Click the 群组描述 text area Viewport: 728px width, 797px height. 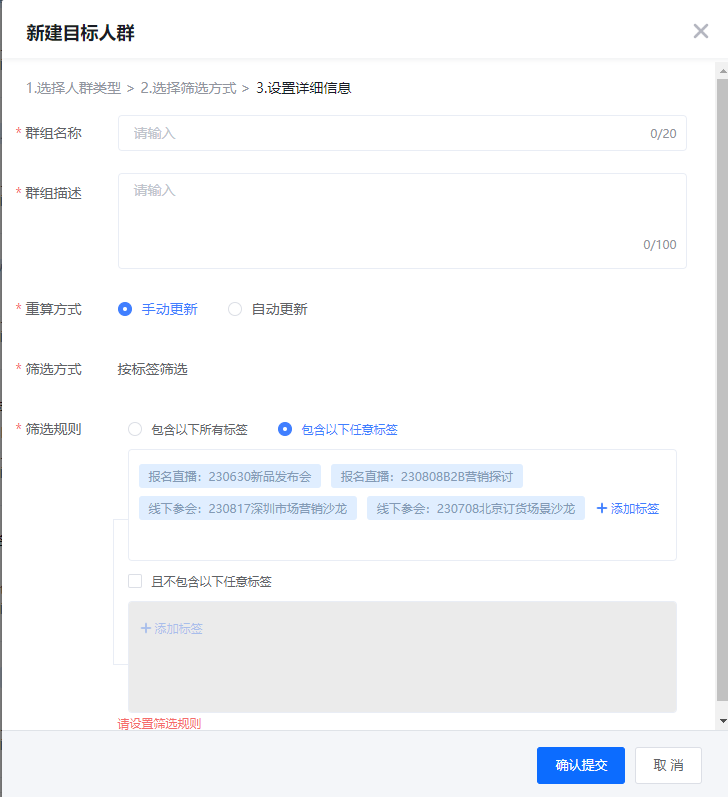(x=402, y=221)
